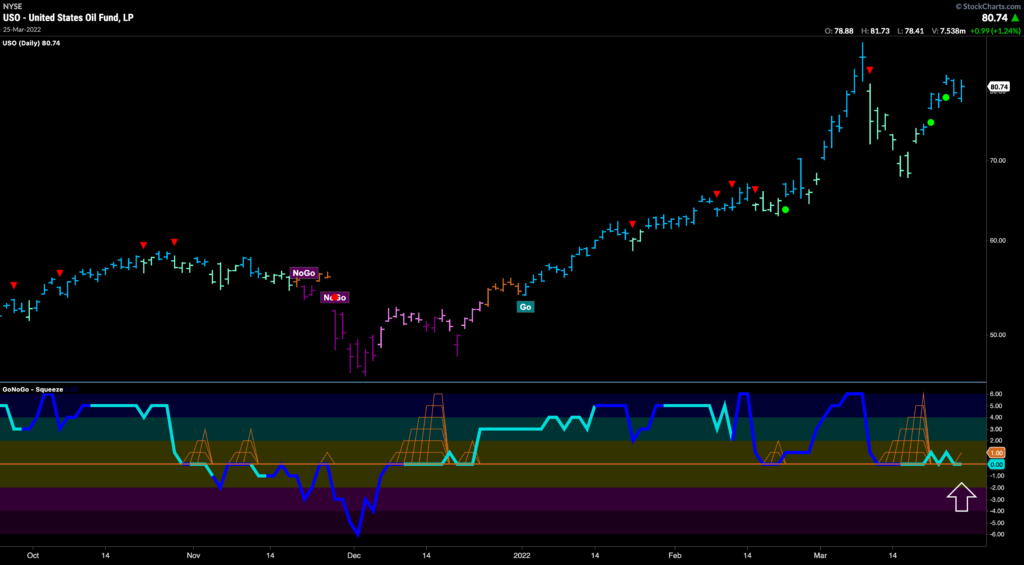Click the 2022 label on the date axis
Viewport: 1024px width, 565px height.
click(522, 552)
